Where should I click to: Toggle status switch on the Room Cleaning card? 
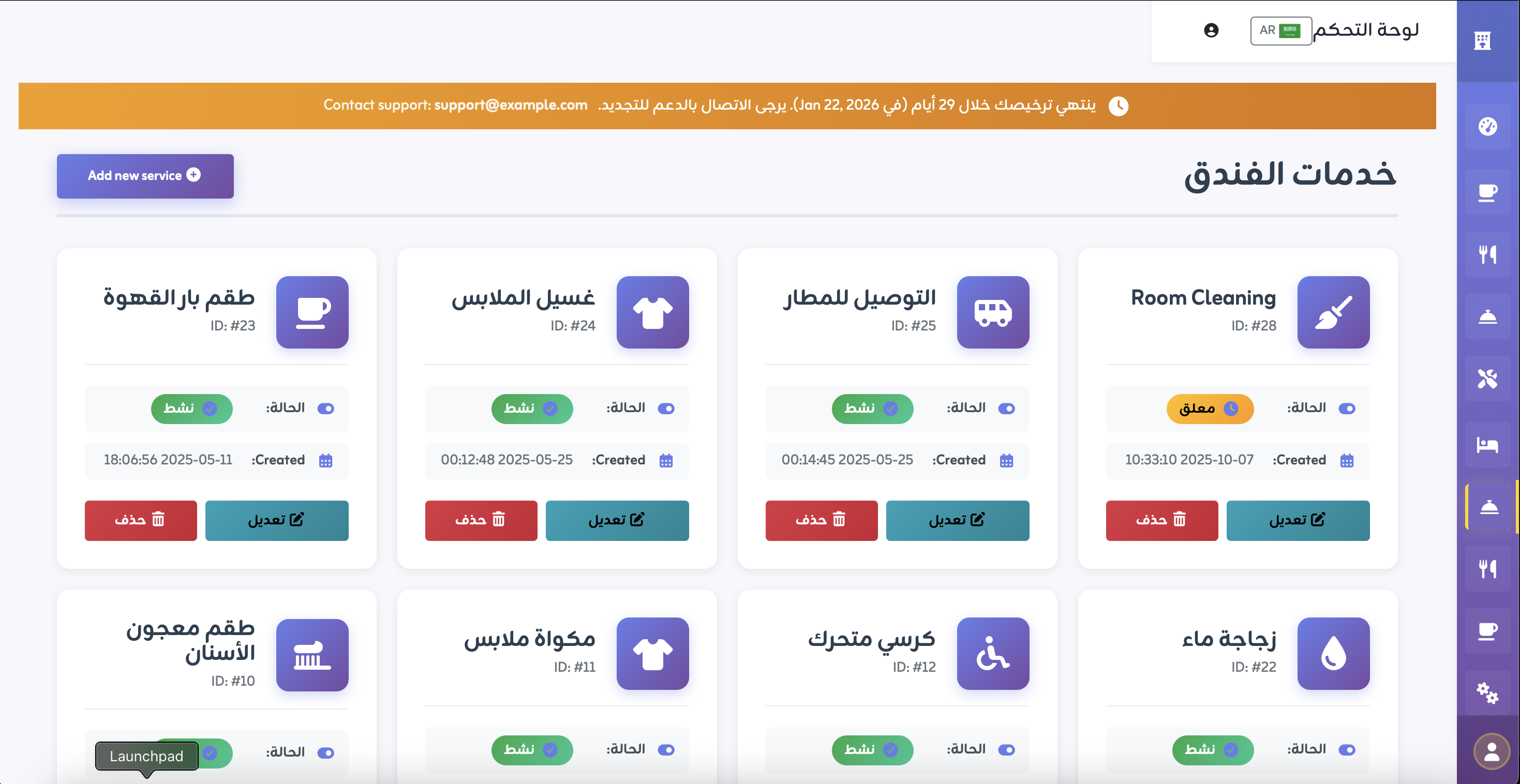1348,408
